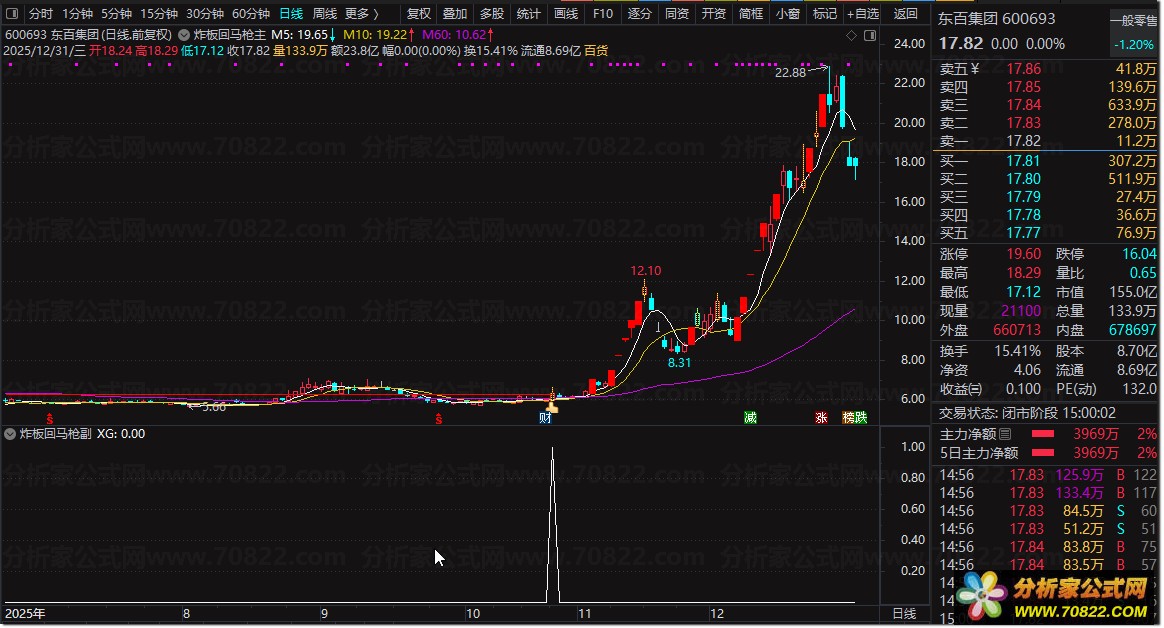Click the 14:56 trade row of 125.9万

[x=1047, y=474]
